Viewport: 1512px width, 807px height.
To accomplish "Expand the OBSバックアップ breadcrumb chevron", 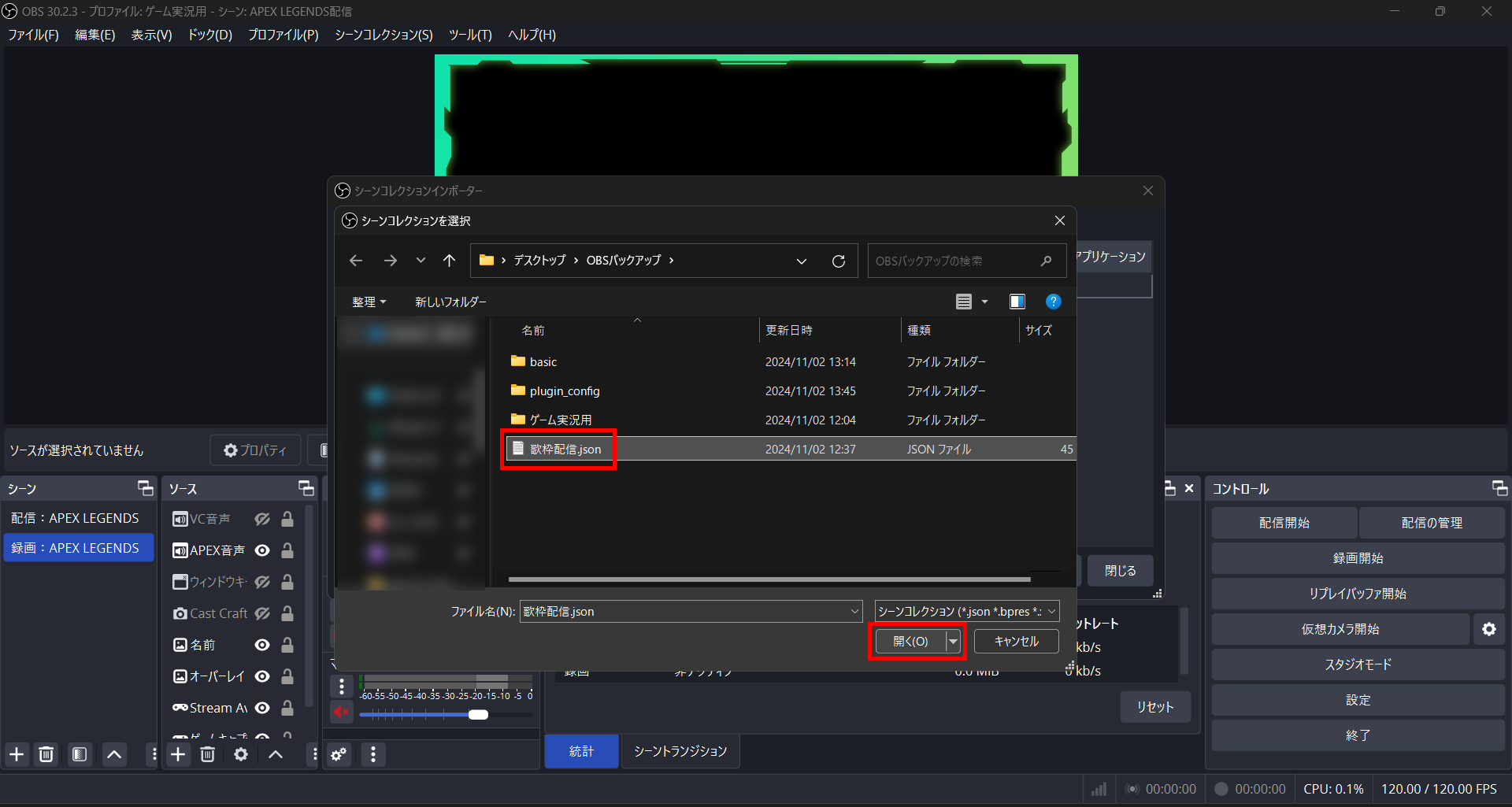I will tap(671, 261).
